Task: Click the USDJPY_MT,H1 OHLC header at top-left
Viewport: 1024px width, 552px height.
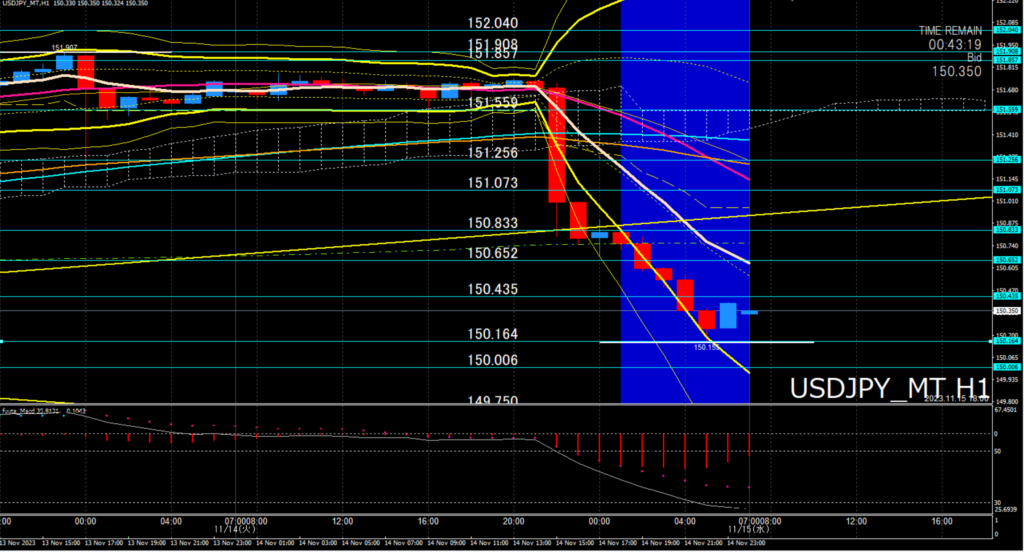Action: (x=74, y=3)
